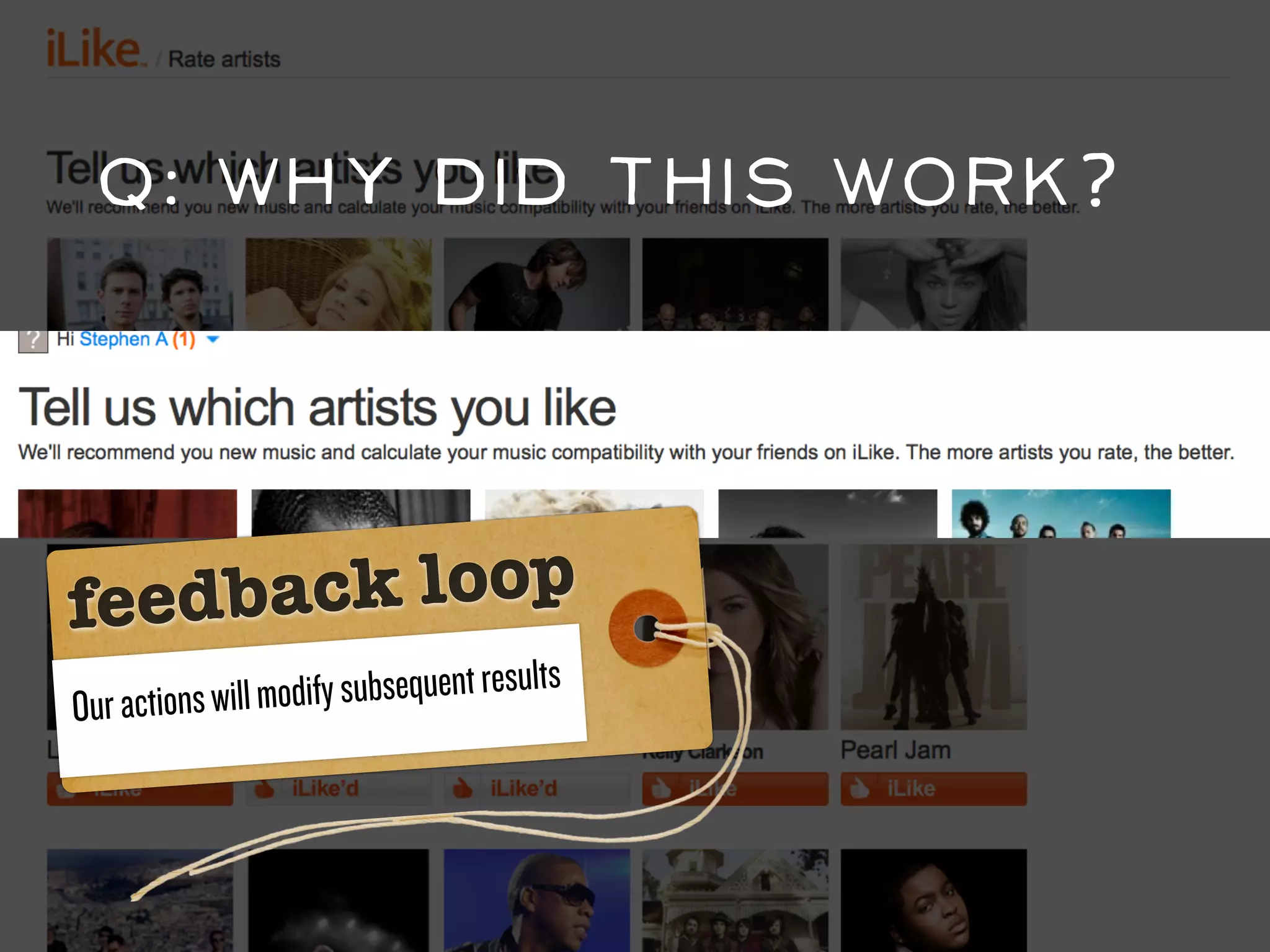Click the bright We'll recommend you new music description

tap(626, 452)
